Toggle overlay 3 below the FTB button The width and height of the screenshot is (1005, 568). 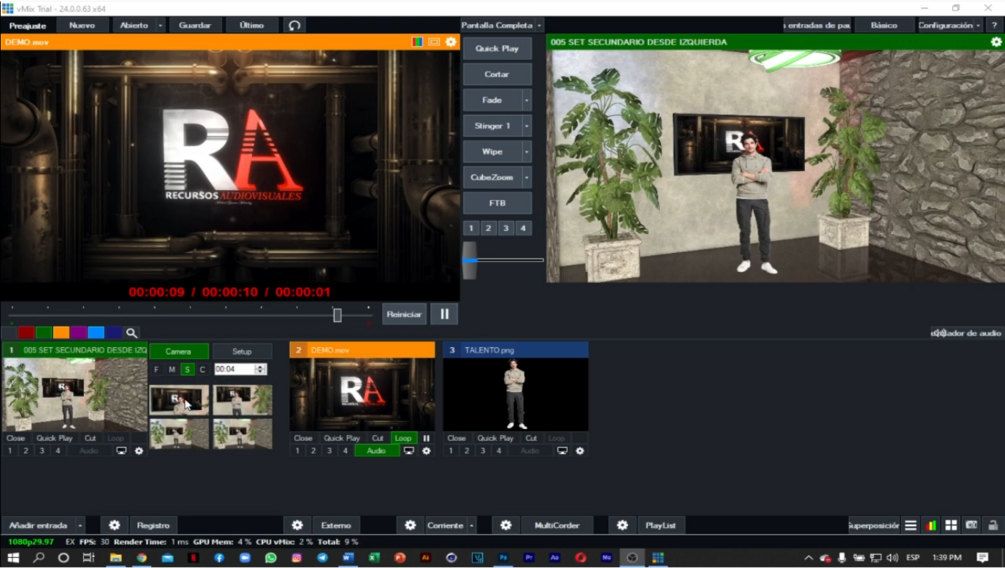506,228
